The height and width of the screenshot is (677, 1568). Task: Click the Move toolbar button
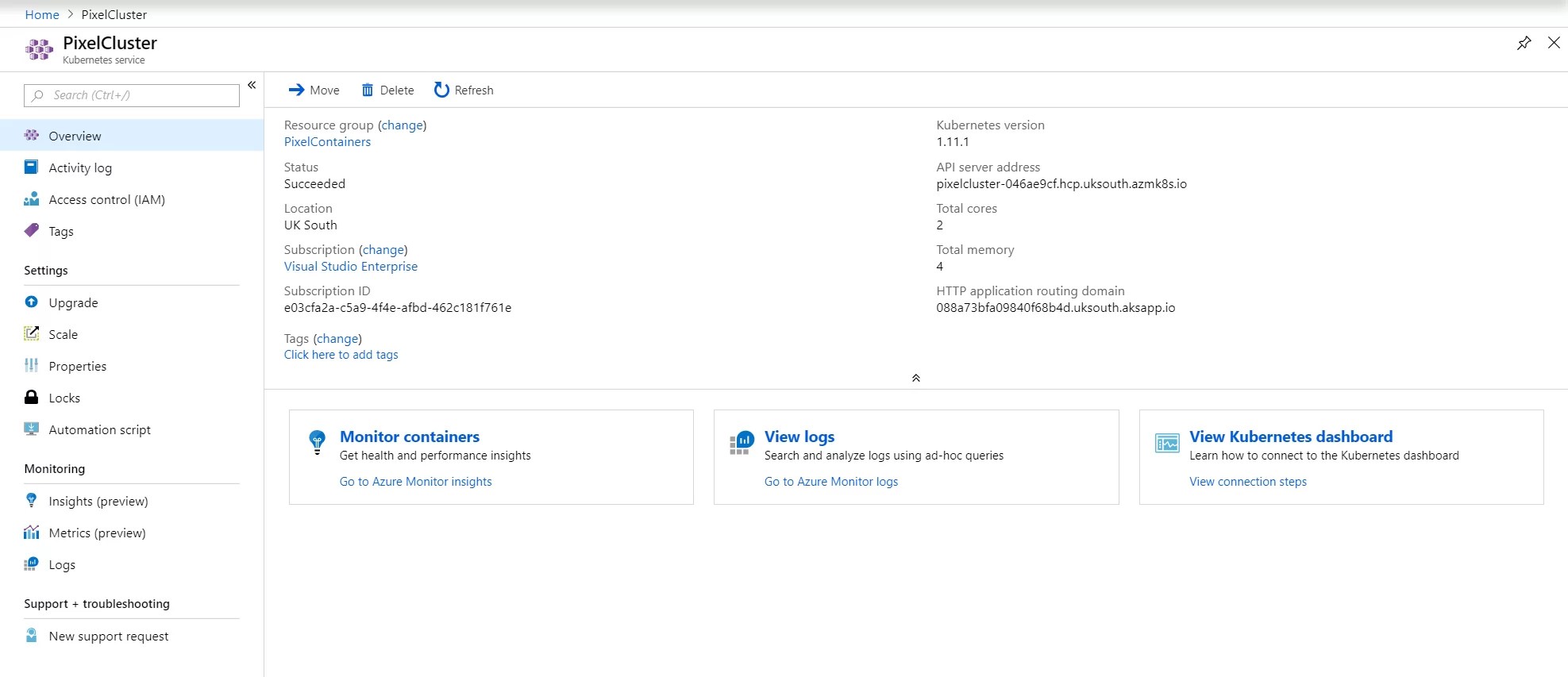(314, 90)
